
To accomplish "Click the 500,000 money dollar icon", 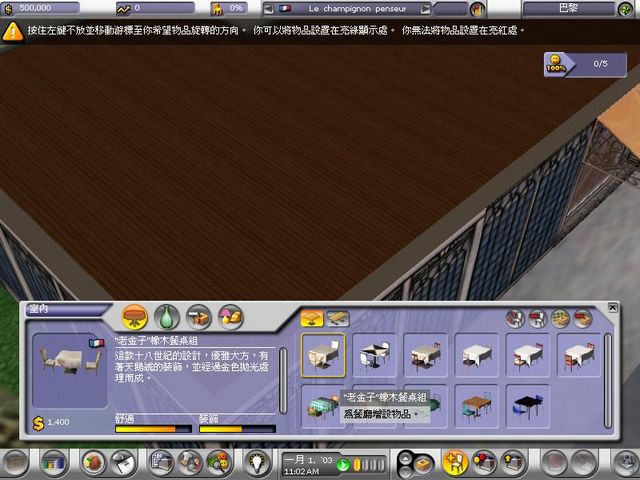I will click(x=8, y=9).
